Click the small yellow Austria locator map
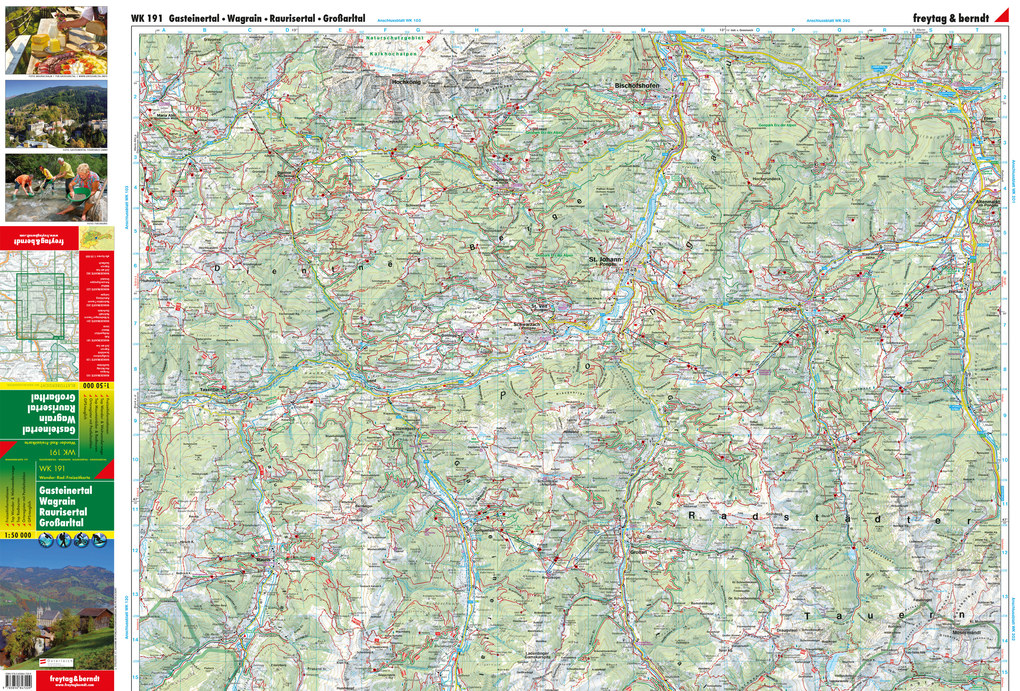 96,238
